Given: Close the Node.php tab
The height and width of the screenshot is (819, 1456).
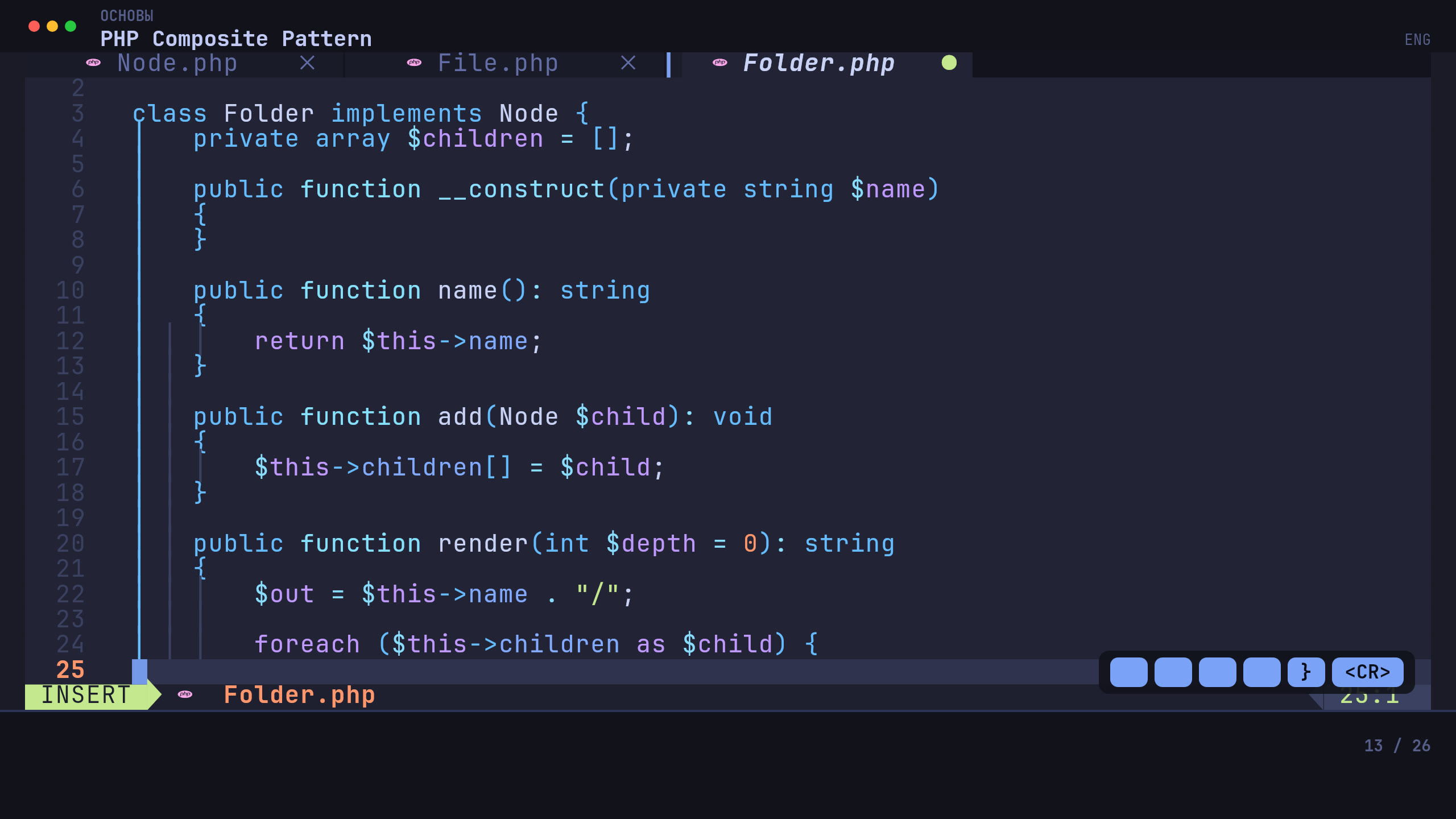Looking at the screenshot, I should click(x=307, y=63).
